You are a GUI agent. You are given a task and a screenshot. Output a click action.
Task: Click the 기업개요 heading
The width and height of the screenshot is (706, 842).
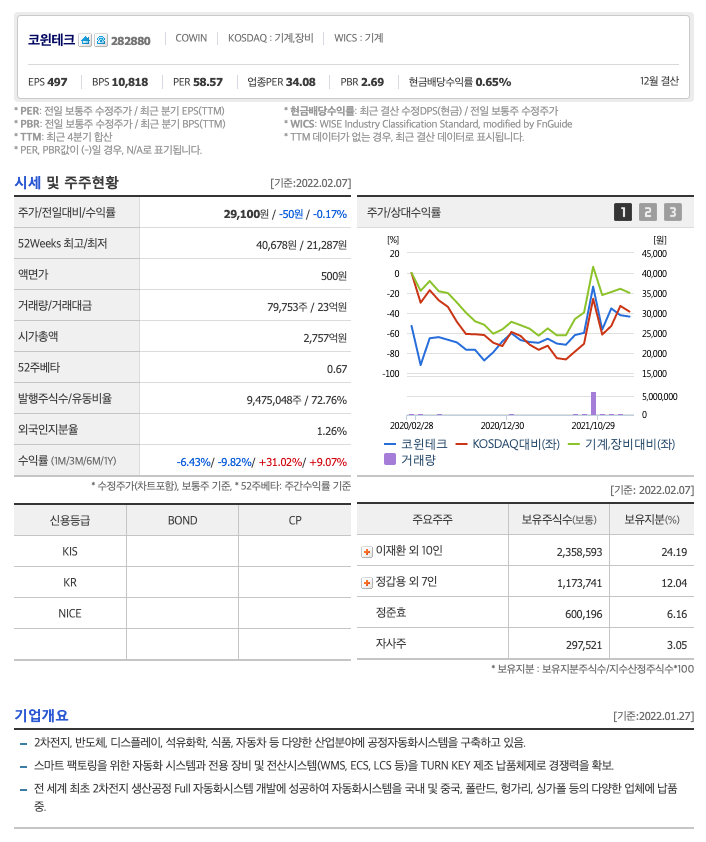pyautogui.click(x=41, y=715)
